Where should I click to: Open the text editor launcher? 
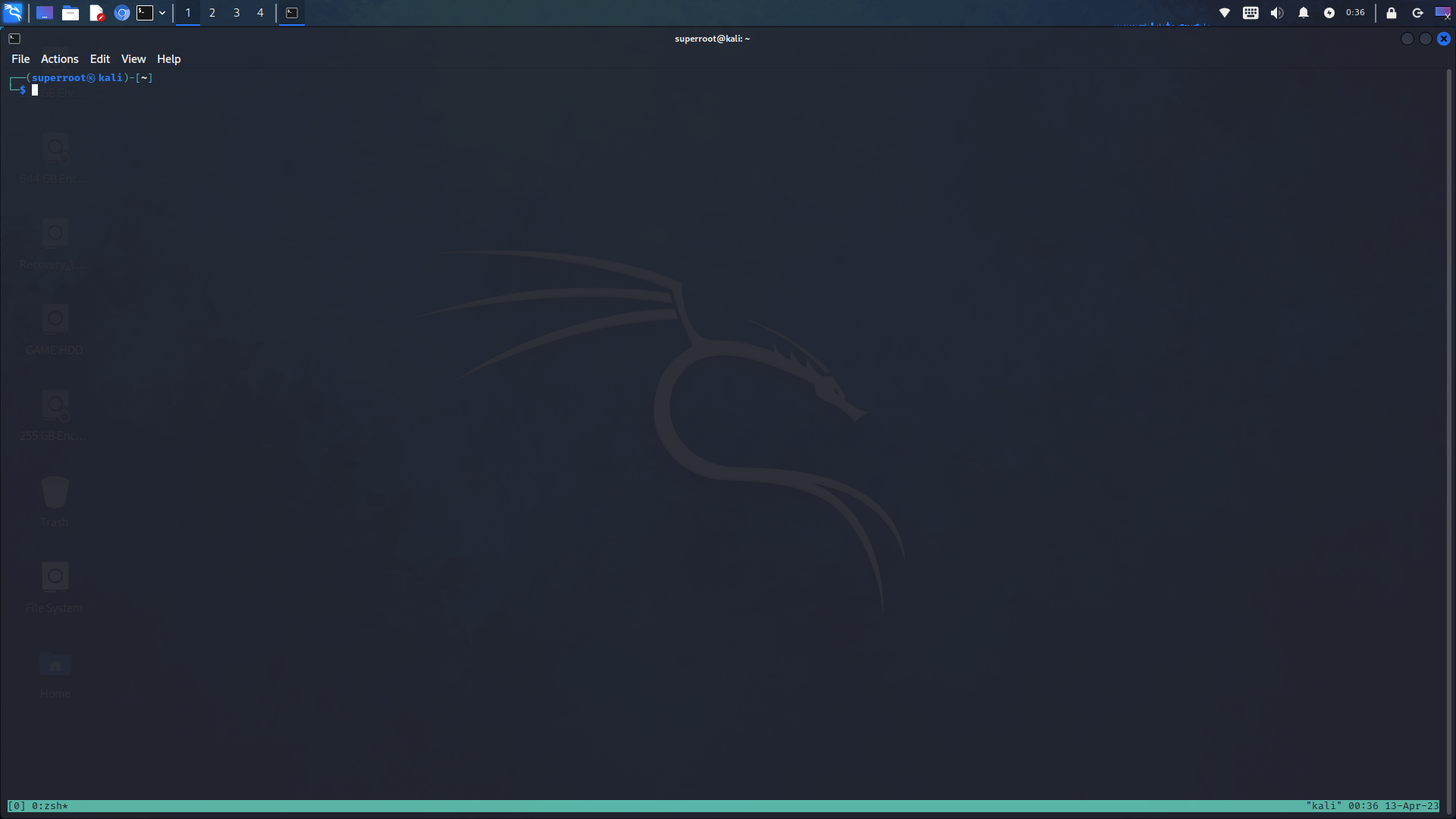96,13
